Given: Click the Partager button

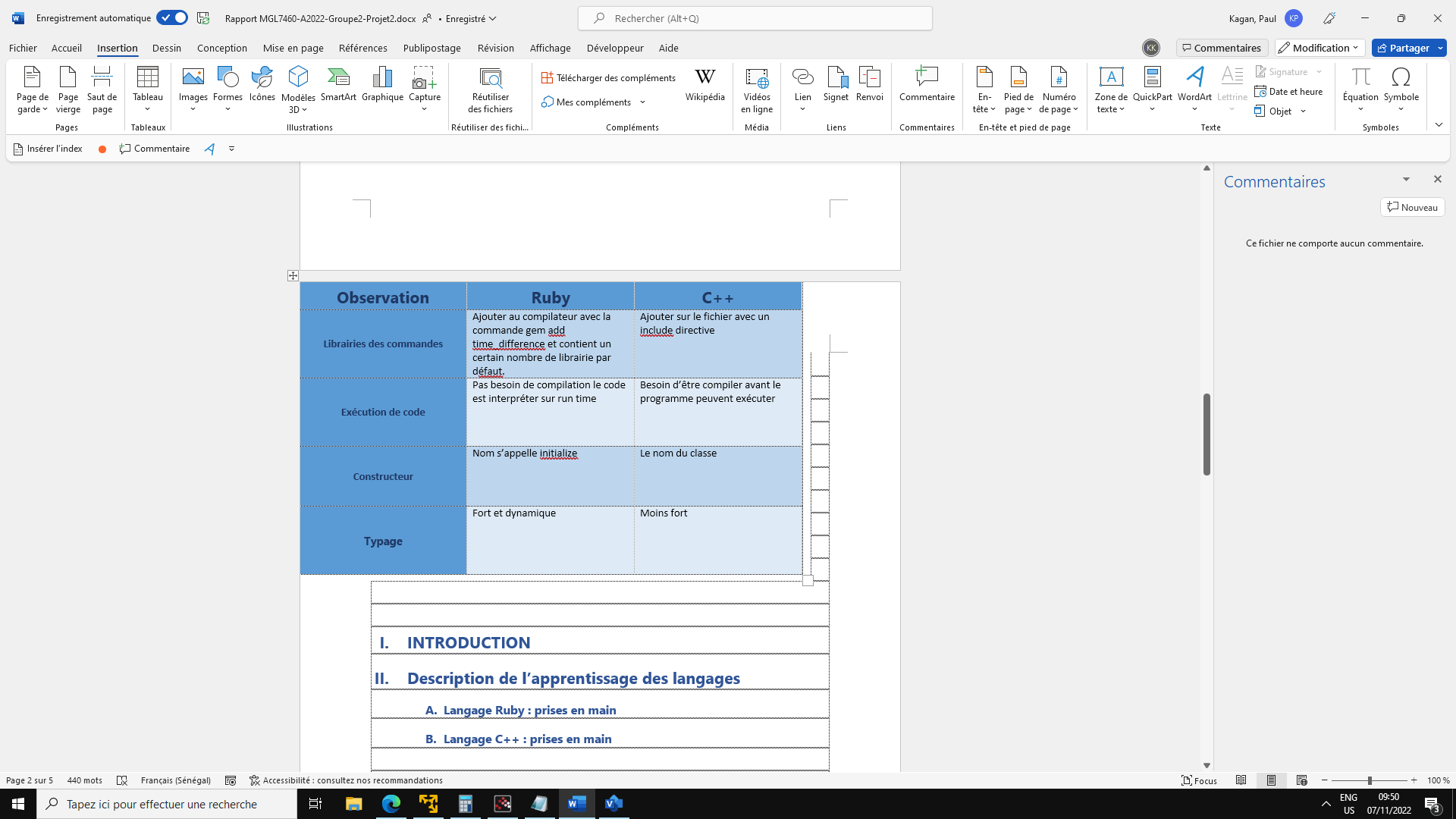Looking at the screenshot, I should pos(1403,48).
